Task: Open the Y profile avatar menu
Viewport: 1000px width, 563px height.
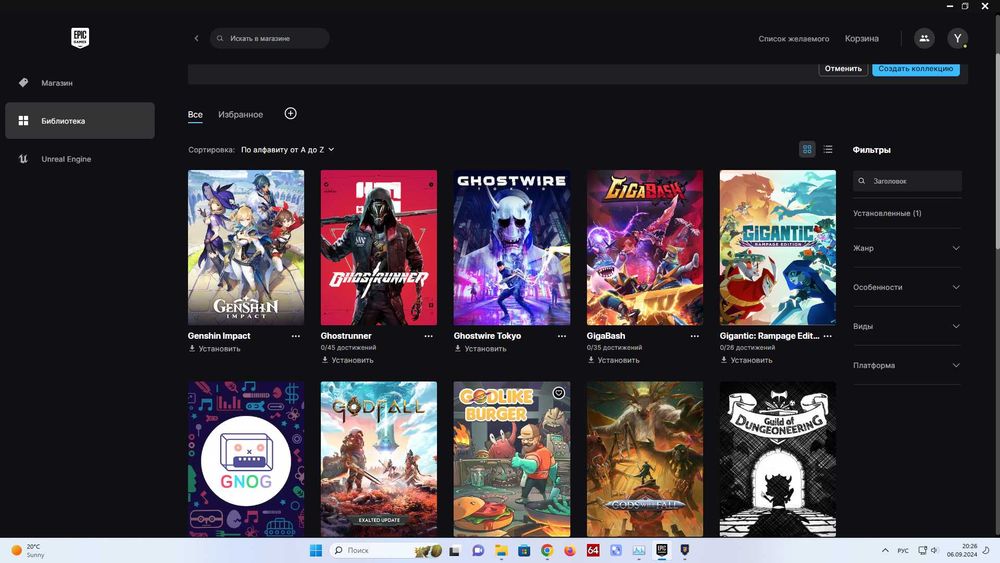Action: coord(957,38)
